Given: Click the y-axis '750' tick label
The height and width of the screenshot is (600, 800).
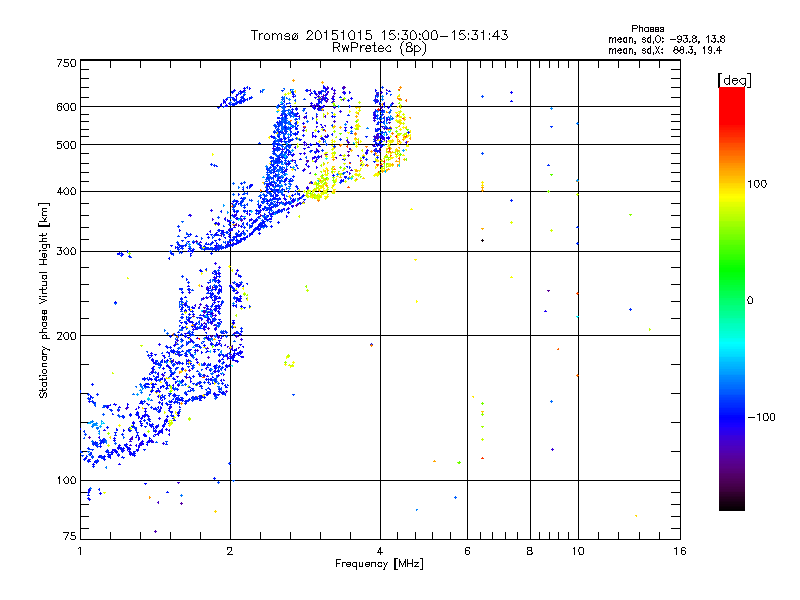Looking at the screenshot, I should pyautogui.click(x=66, y=63).
